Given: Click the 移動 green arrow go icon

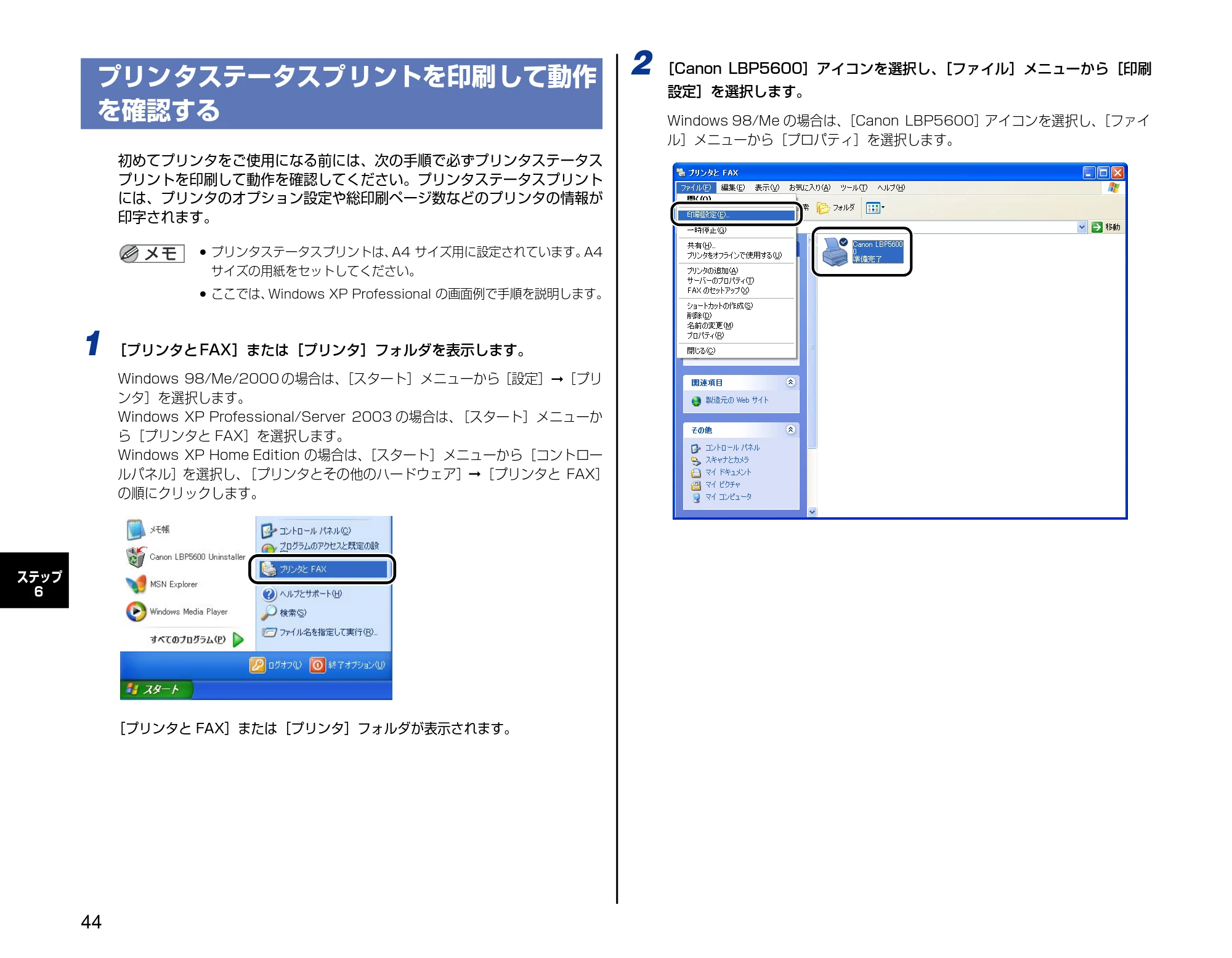Looking at the screenshot, I should [x=1096, y=227].
